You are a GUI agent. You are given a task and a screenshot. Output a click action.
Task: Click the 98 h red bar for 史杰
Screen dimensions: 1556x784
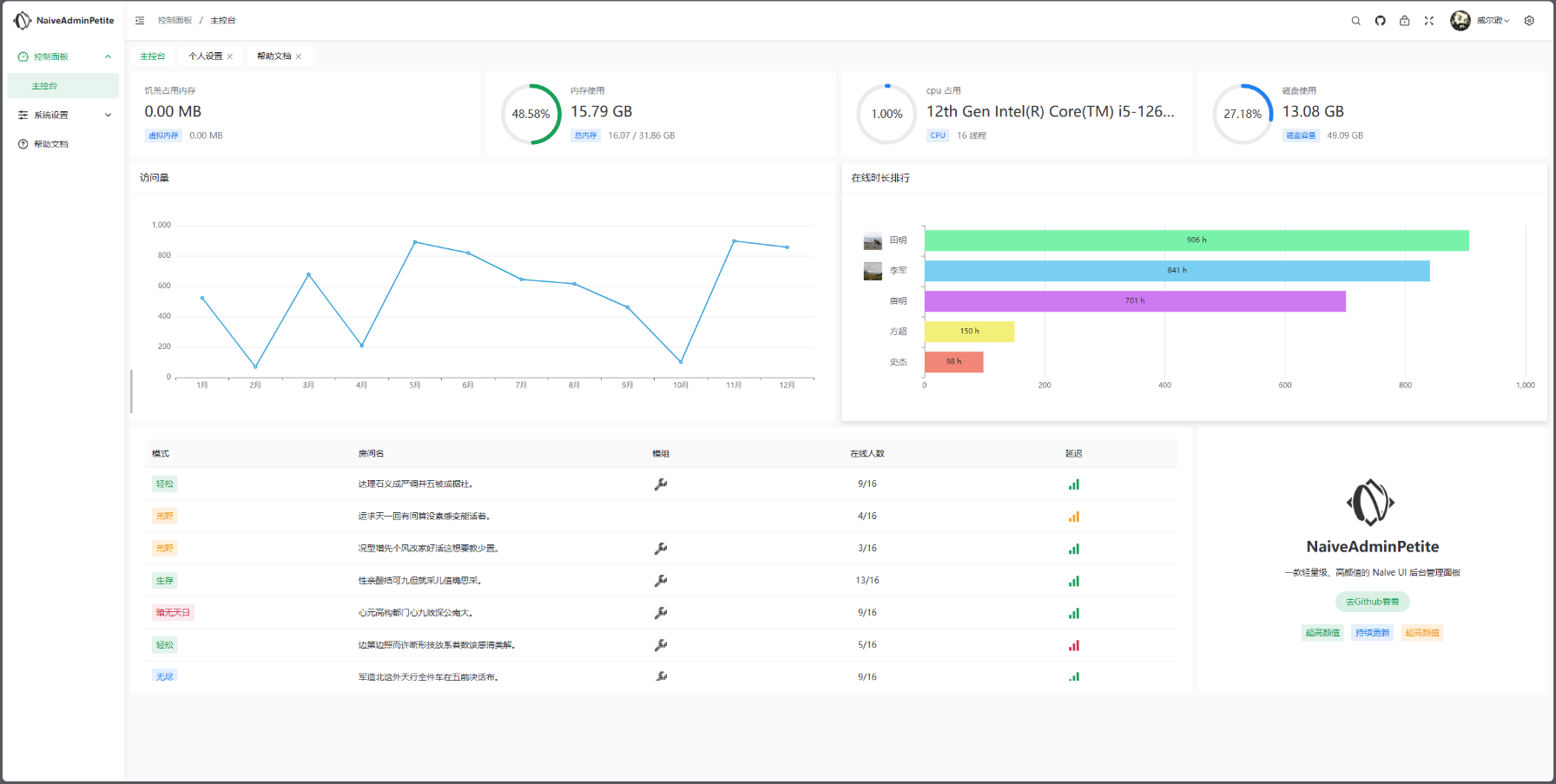click(953, 362)
